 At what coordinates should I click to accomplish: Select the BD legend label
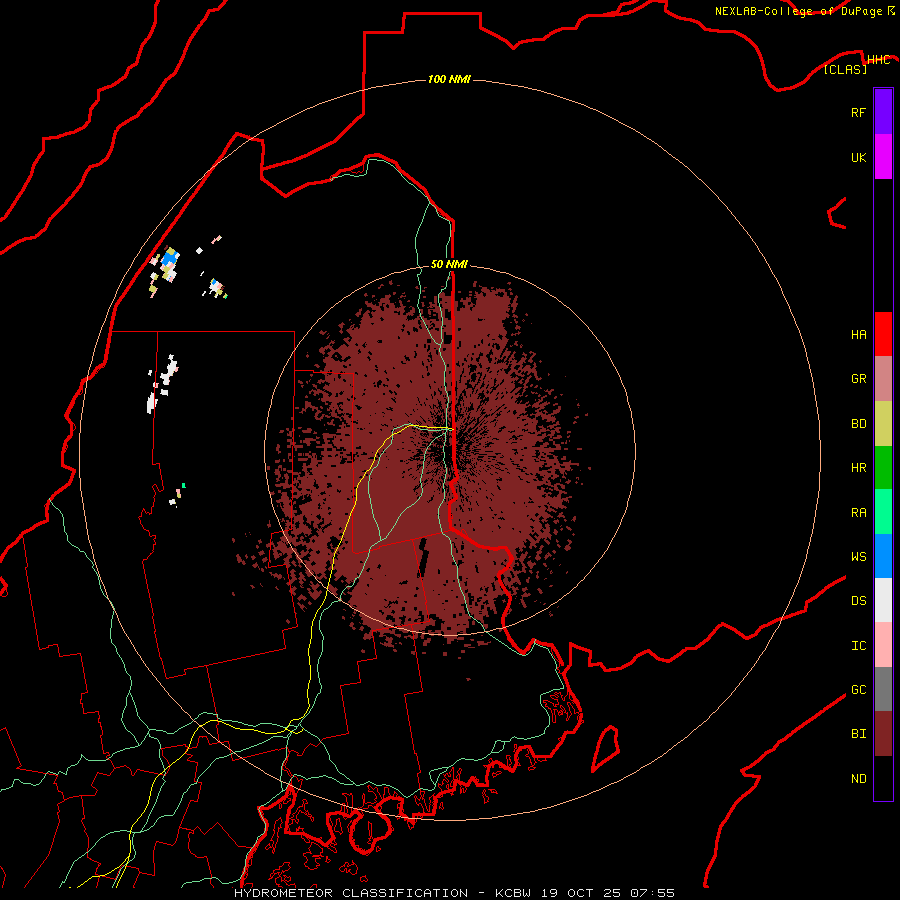858,423
